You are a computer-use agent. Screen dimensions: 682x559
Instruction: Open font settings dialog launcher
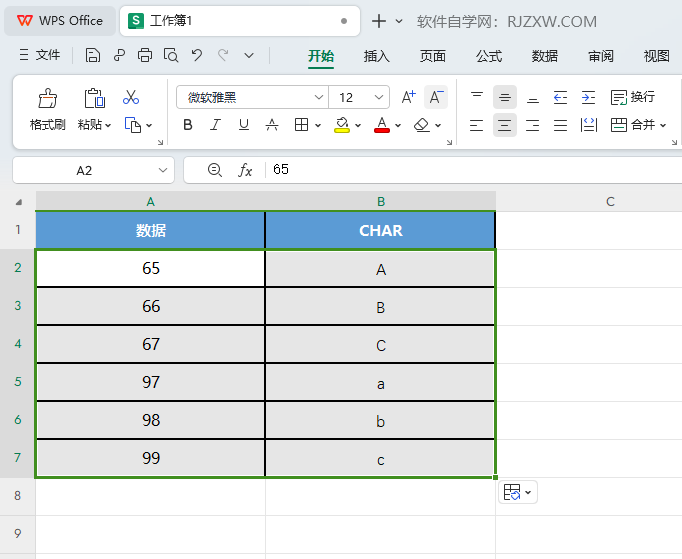[449, 142]
